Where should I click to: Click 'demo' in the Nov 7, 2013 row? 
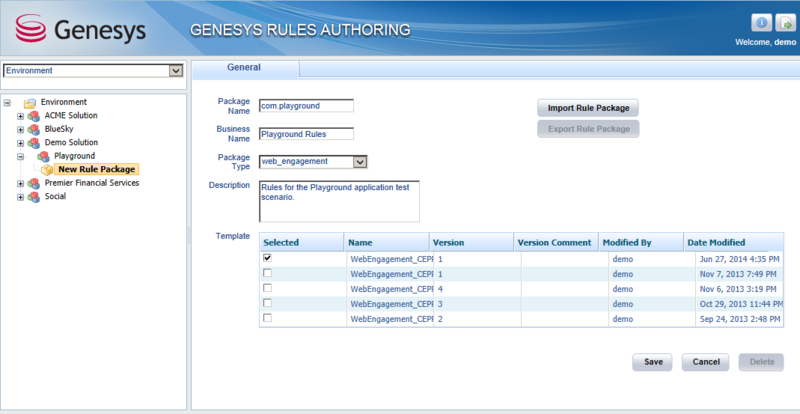[x=623, y=274]
